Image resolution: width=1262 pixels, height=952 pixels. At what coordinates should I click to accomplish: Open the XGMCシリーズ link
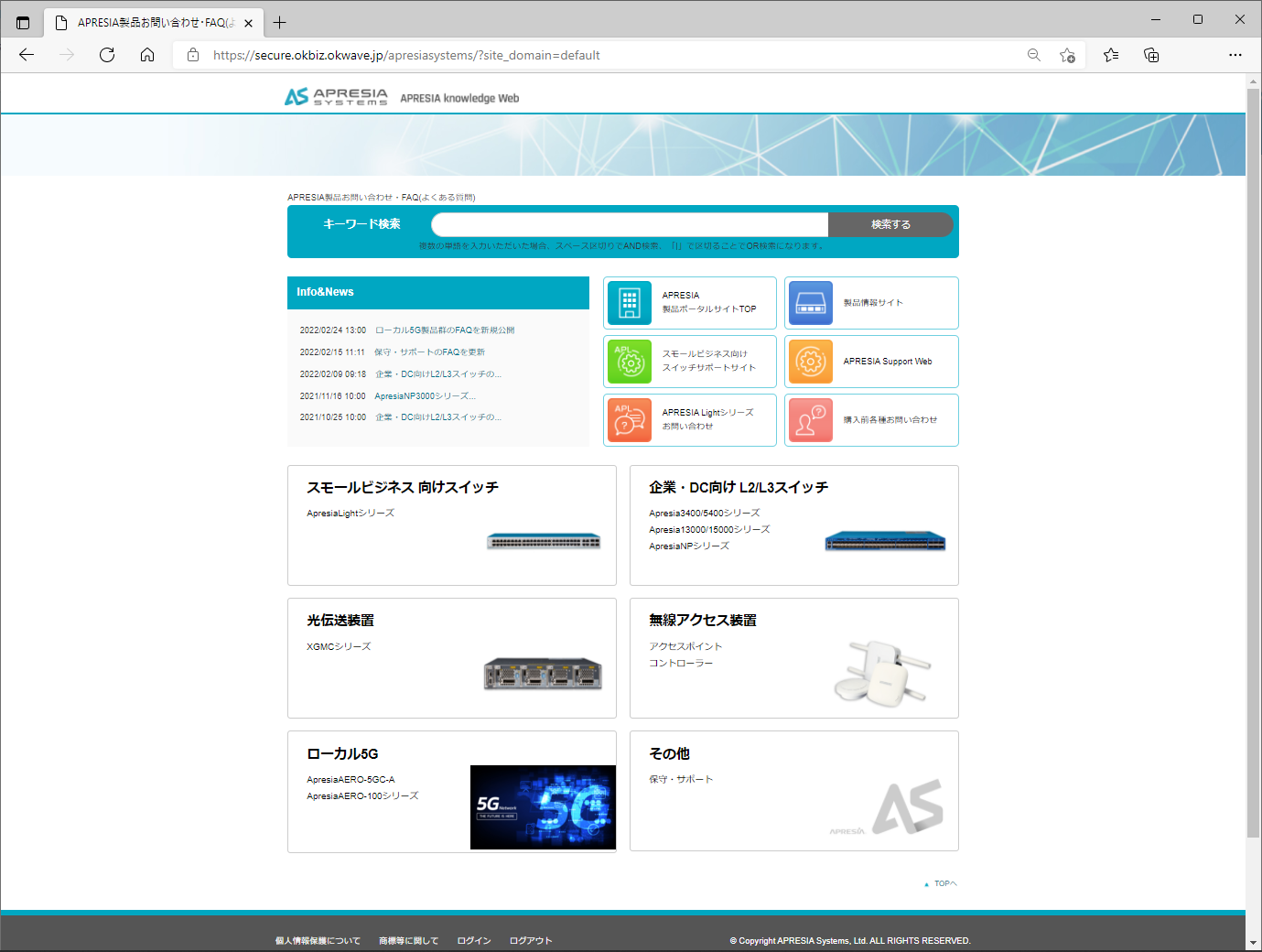click(x=339, y=647)
